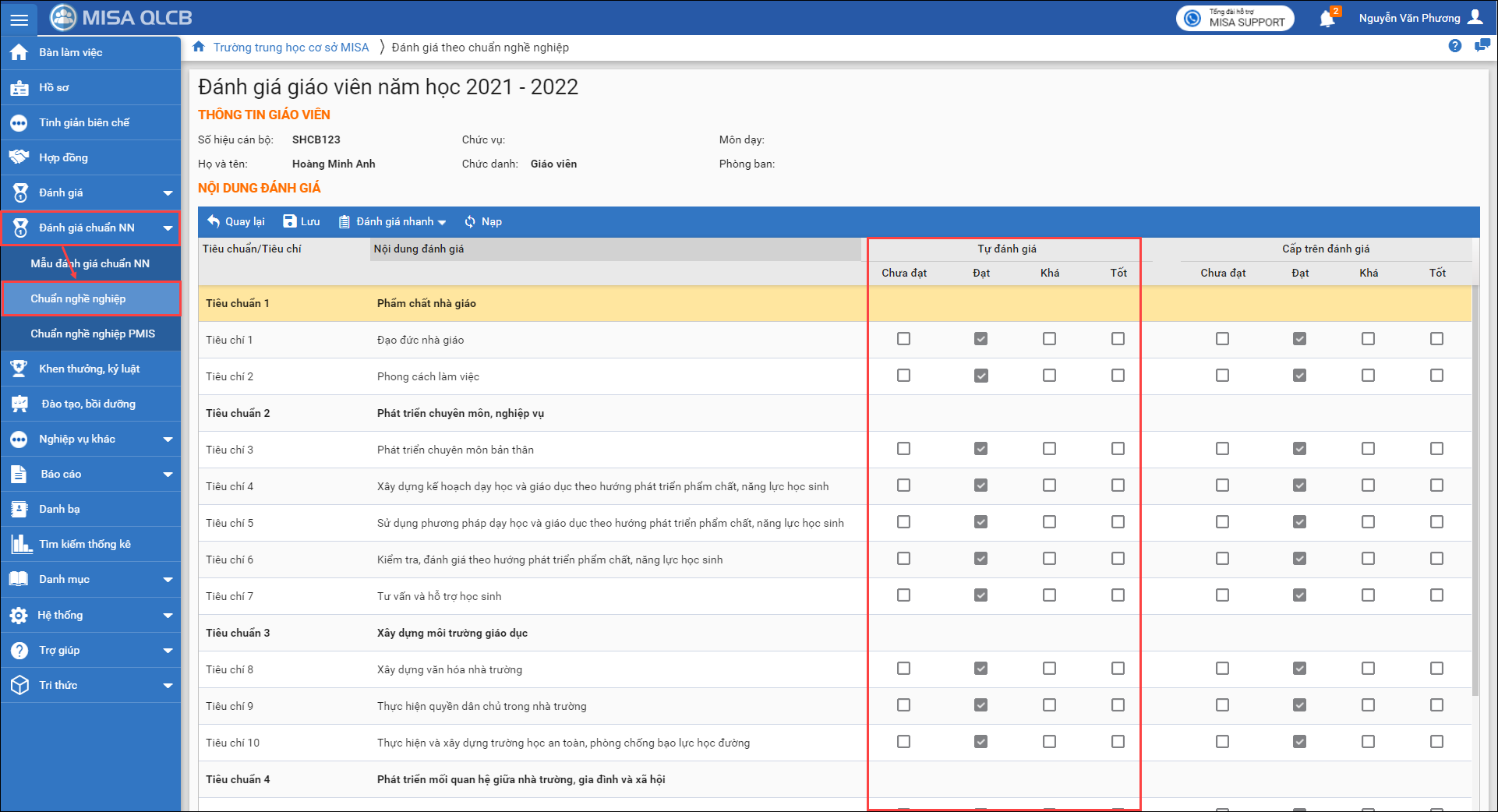
Task: Check Tự đánh giá Chưa đạt for Tiêu chí 5
Action: click(903, 522)
